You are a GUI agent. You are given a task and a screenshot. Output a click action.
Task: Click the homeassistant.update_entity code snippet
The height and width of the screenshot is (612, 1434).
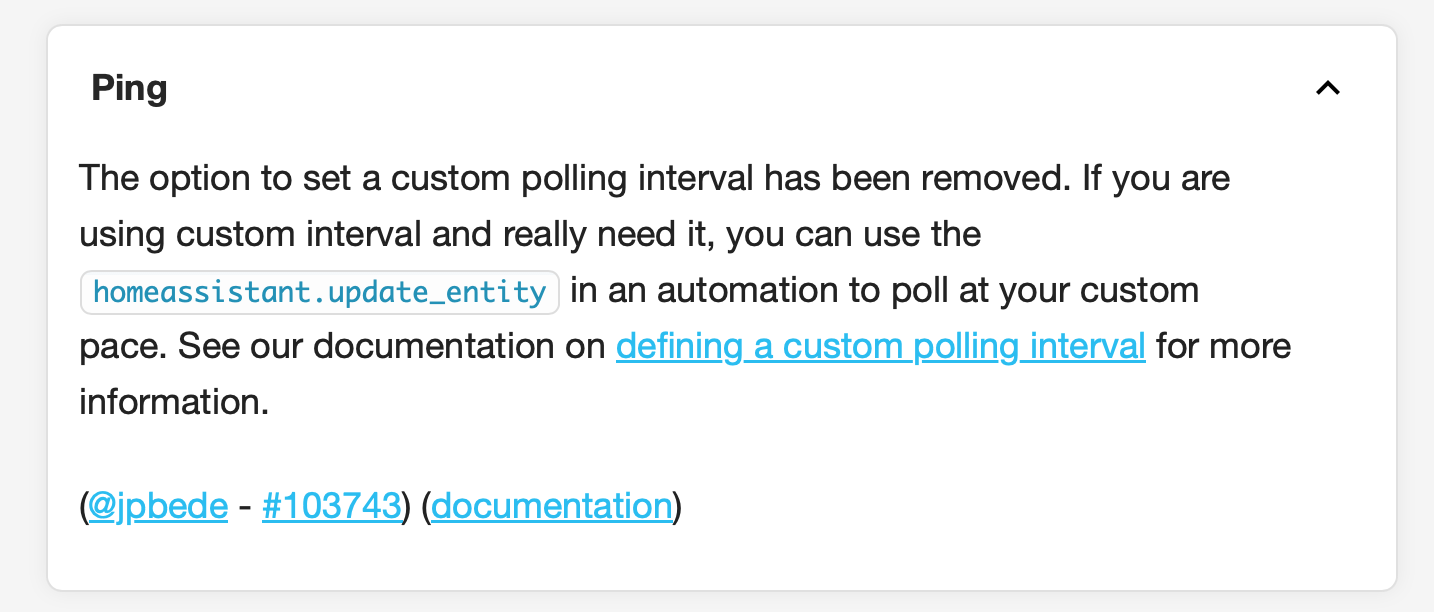point(319,292)
